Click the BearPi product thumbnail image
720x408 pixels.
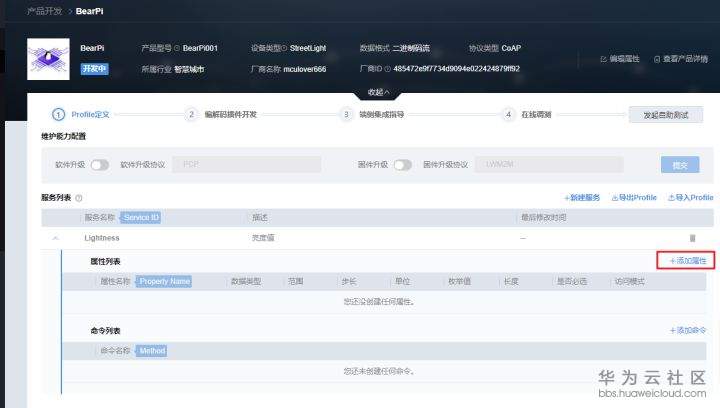pyautogui.click(x=48, y=59)
